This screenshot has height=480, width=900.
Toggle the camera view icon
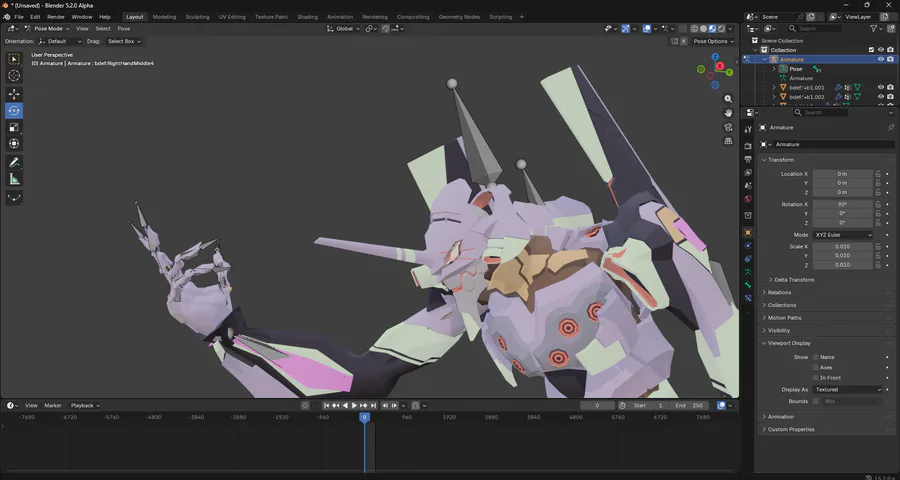(x=728, y=127)
